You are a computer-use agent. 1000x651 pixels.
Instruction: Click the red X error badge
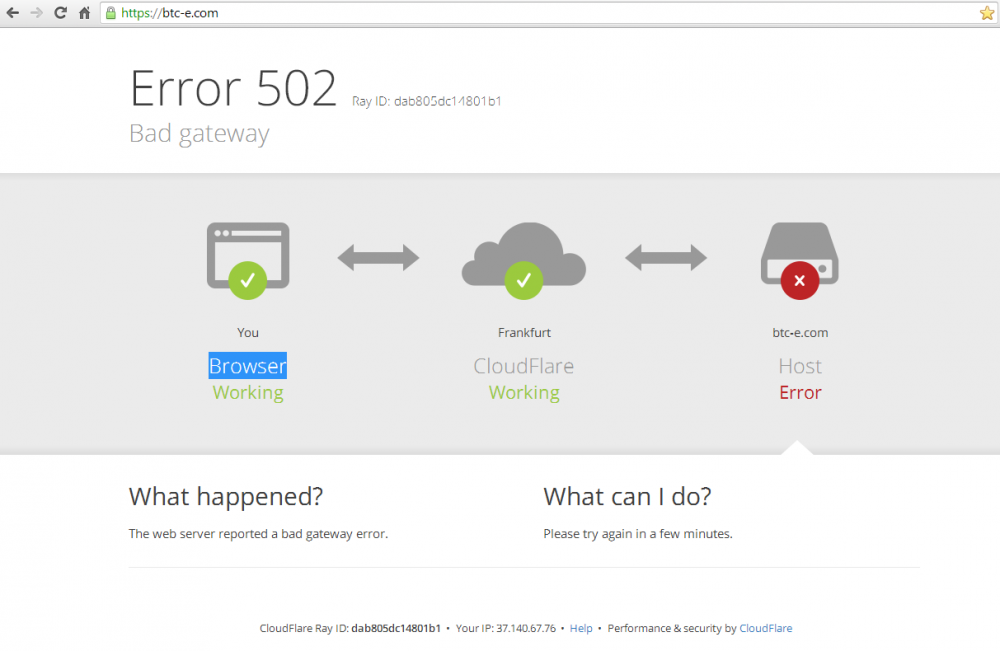click(800, 281)
